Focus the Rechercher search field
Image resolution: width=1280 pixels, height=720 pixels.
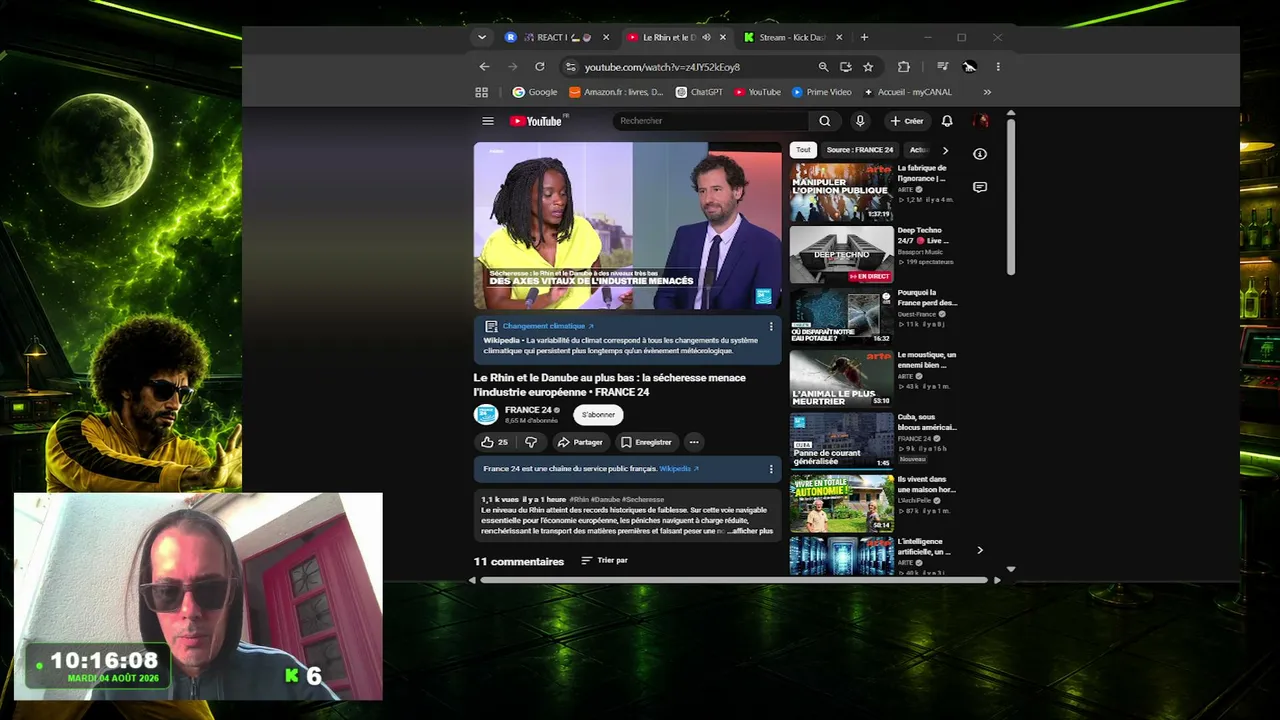point(711,121)
